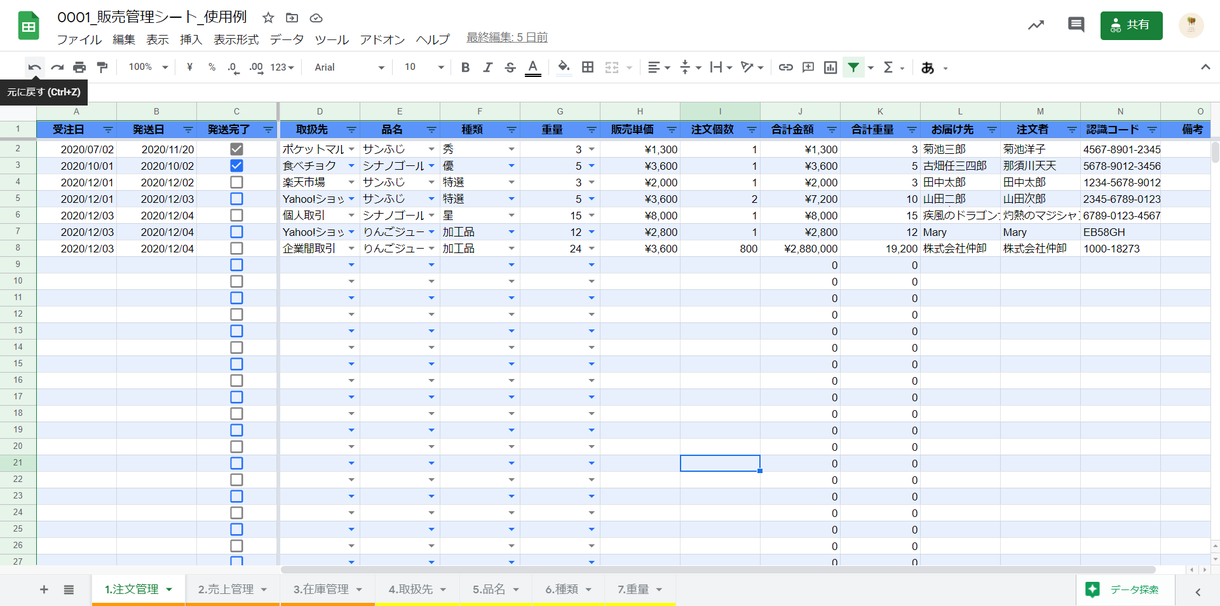This screenshot has height=606, width=1220.
Task: Open the zoom level 100% dropdown
Action: [x=147, y=67]
